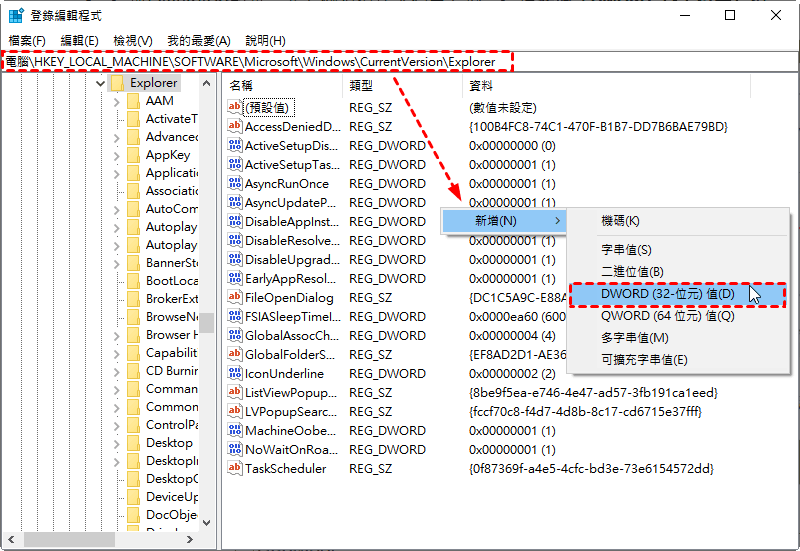Screen dimensions: 800x551
Task: Expand the AAM subkey arrow
Action: tap(117, 101)
